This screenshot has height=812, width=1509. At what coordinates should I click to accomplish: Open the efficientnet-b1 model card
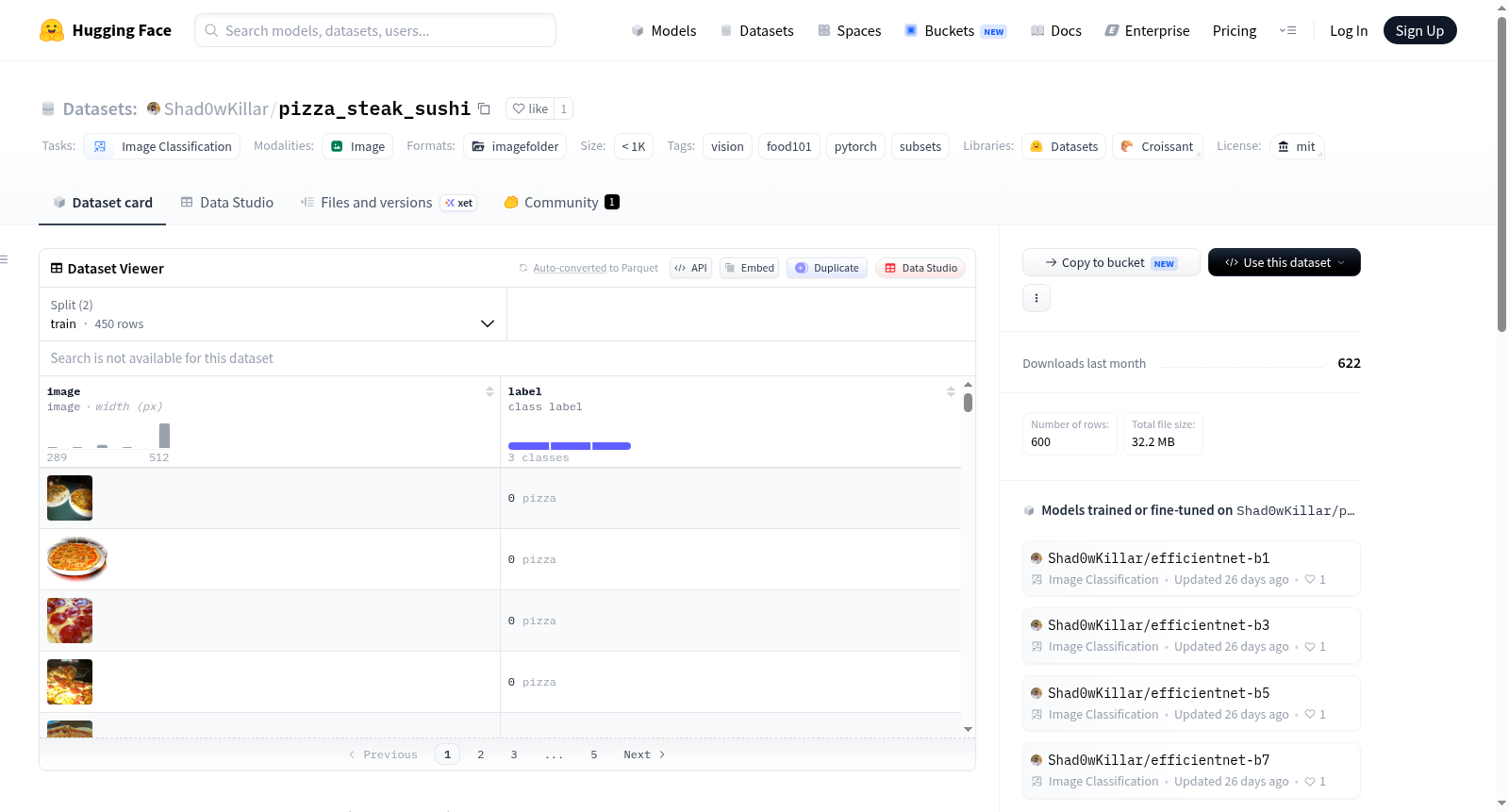click(1191, 568)
